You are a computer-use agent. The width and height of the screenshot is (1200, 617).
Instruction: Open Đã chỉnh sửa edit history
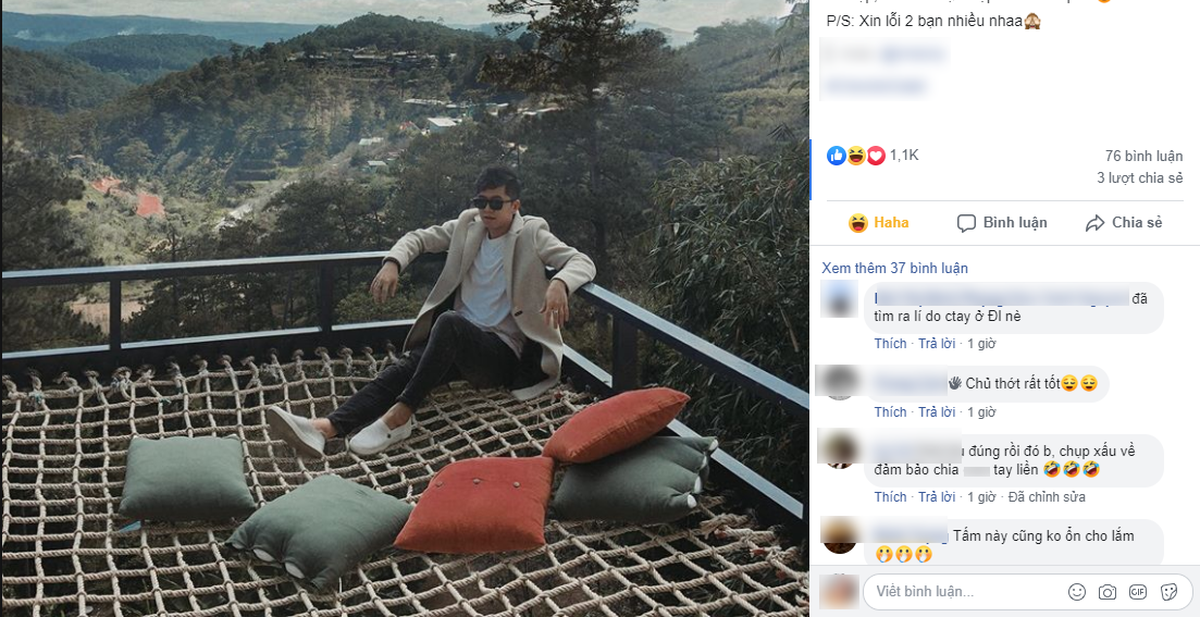(1046, 497)
